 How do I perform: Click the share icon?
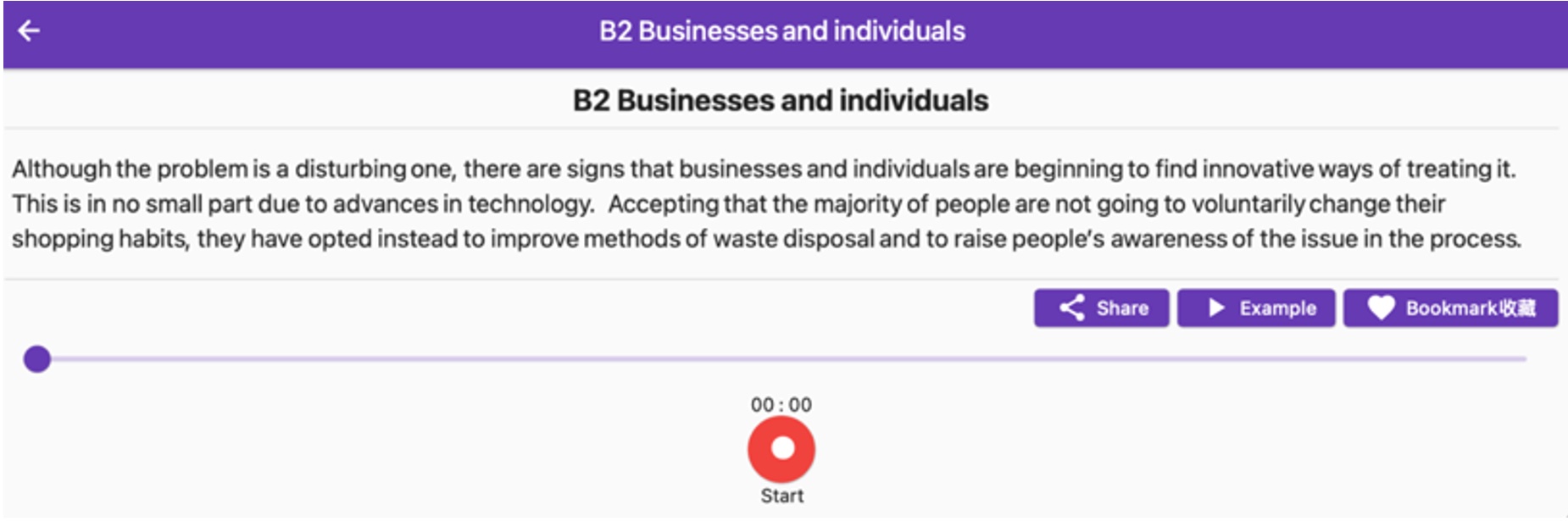coord(1072,308)
